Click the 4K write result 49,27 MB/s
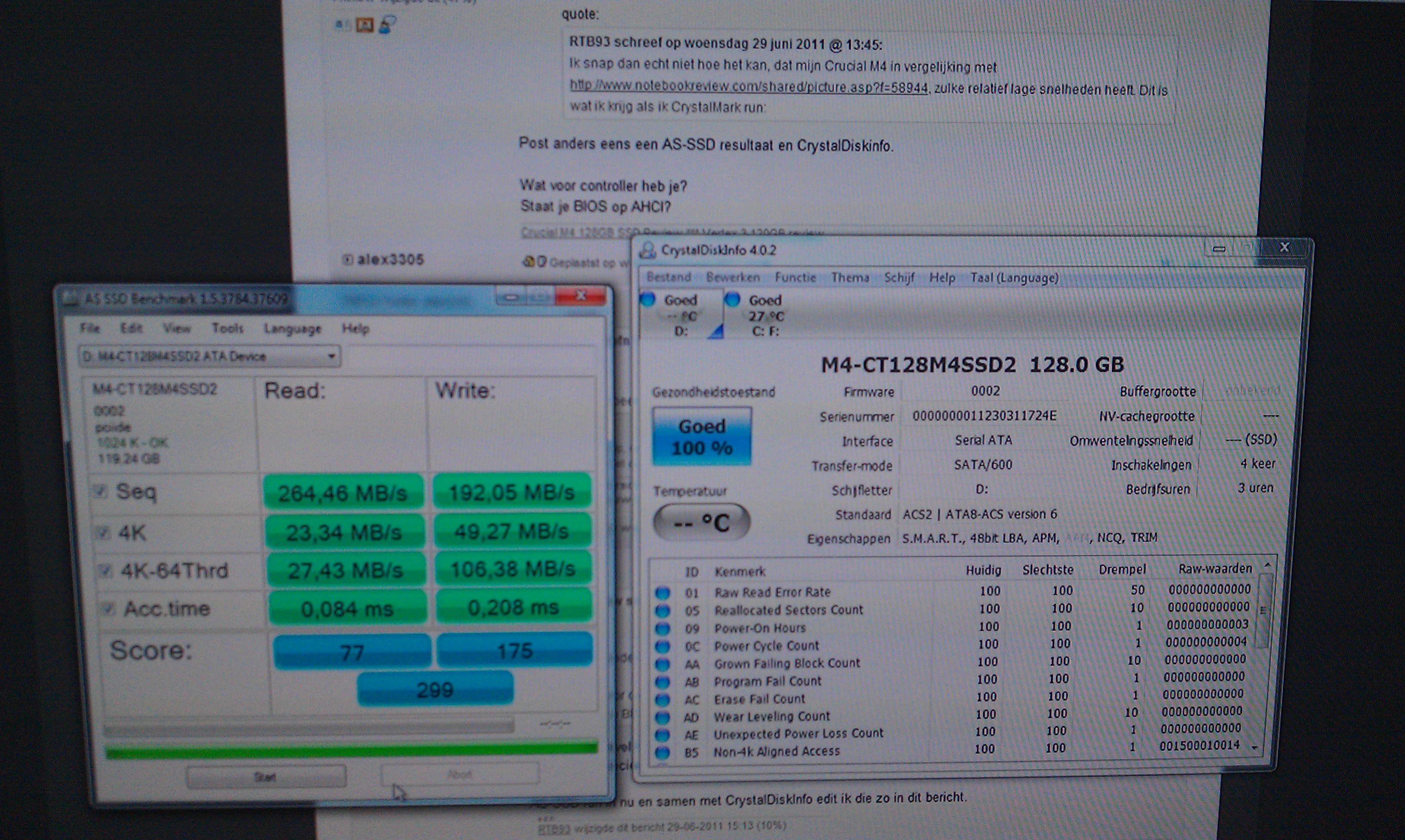1405x840 pixels. pyautogui.click(x=512, y=531)
